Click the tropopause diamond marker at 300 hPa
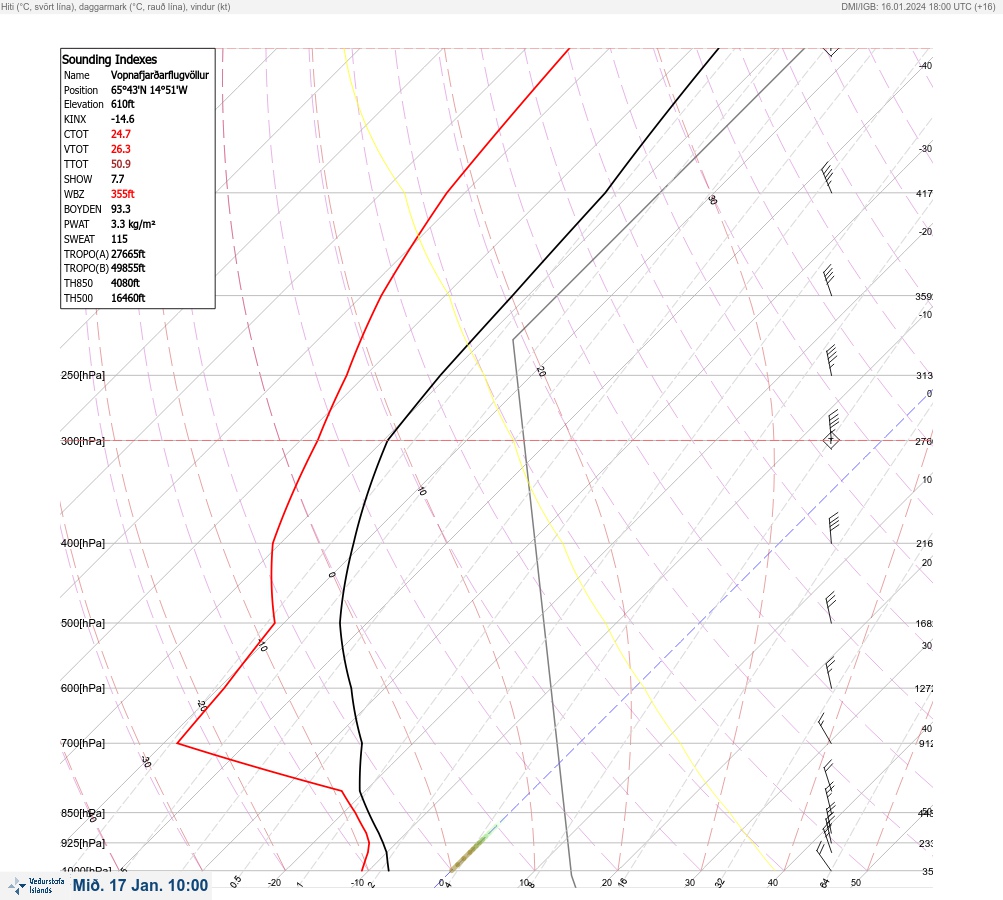The image size is (1003, 900). [831, 441]
